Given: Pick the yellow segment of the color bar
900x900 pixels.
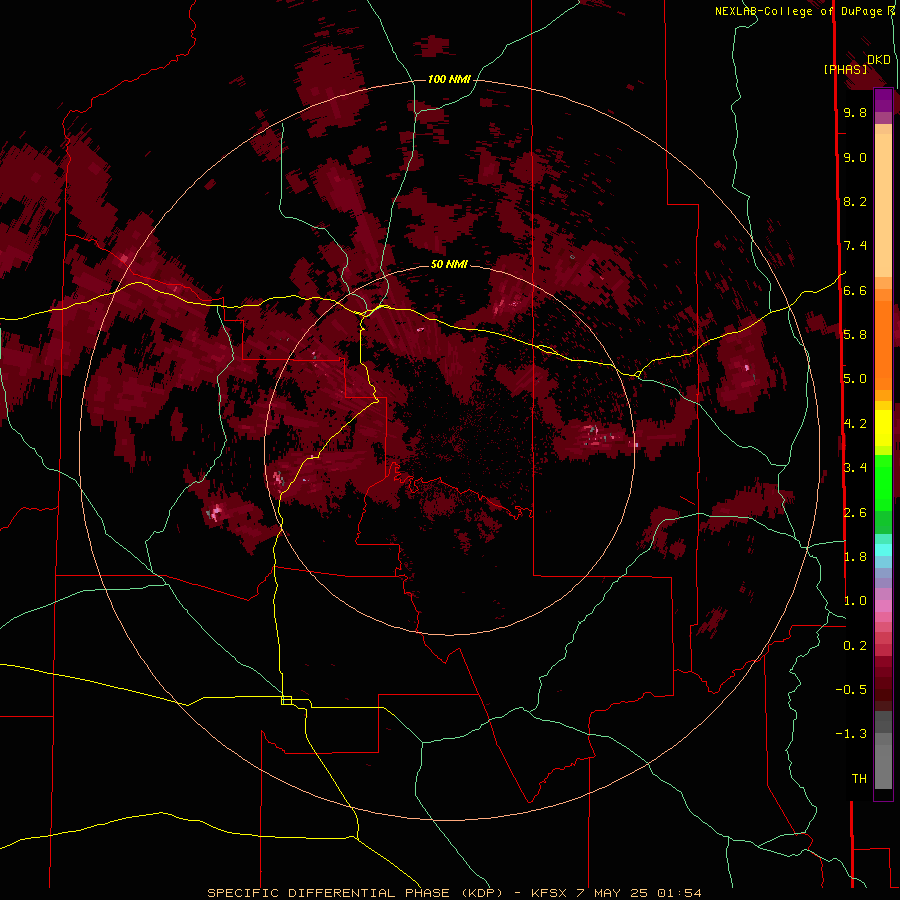Looking at the screenshot, I should pos(883,428).
